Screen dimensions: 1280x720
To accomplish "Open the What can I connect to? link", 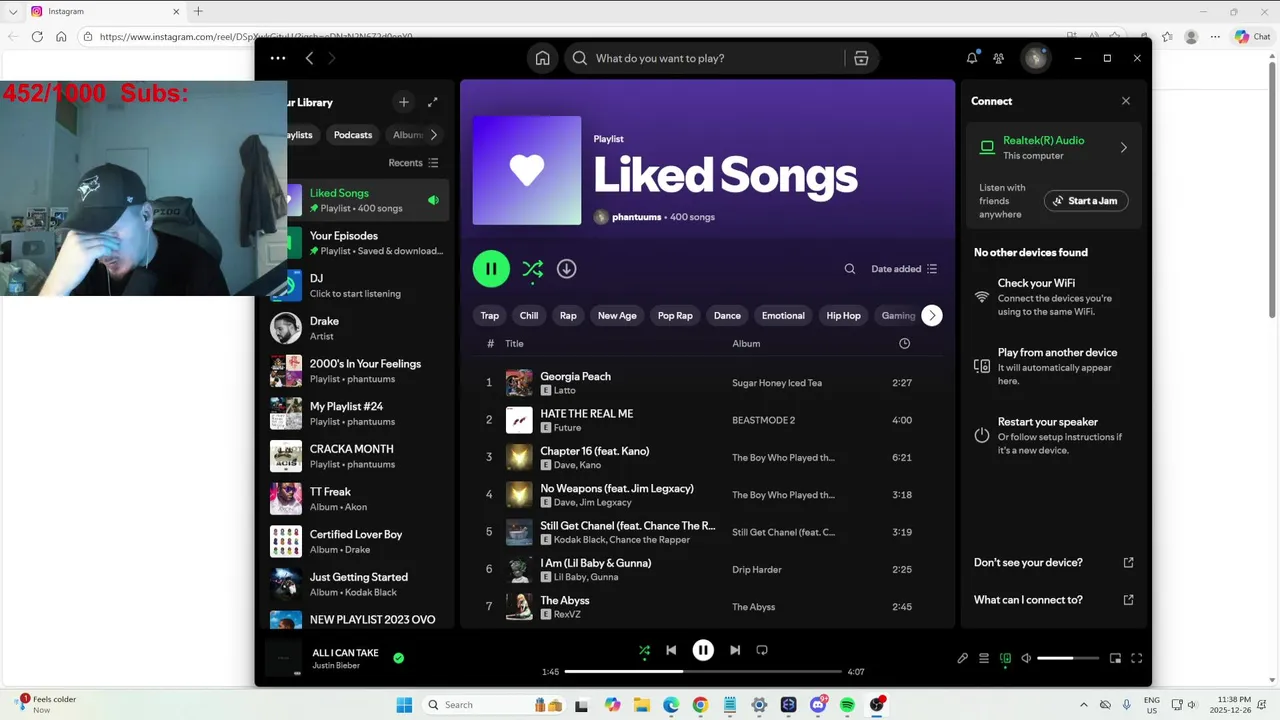I will (1053, 600).
